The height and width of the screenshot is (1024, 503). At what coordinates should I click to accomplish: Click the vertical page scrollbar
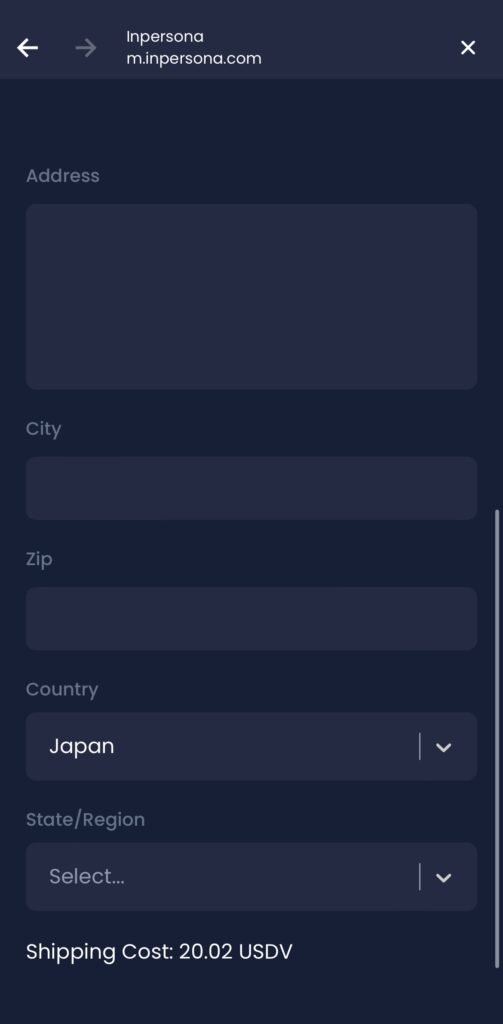[x=497, y=738]
